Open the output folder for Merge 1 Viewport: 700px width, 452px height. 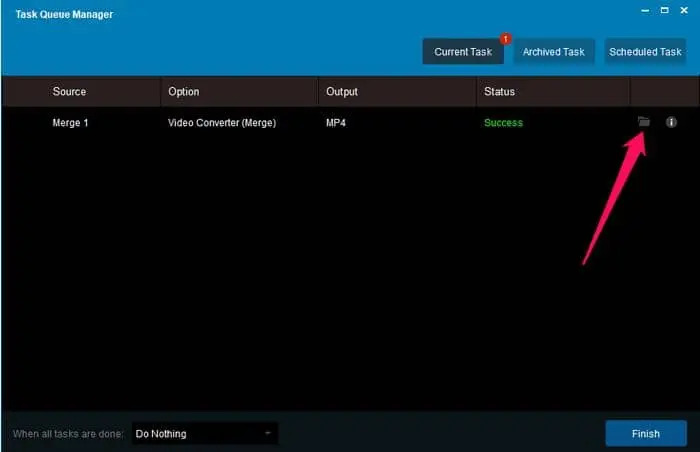[x=644, y=122]
